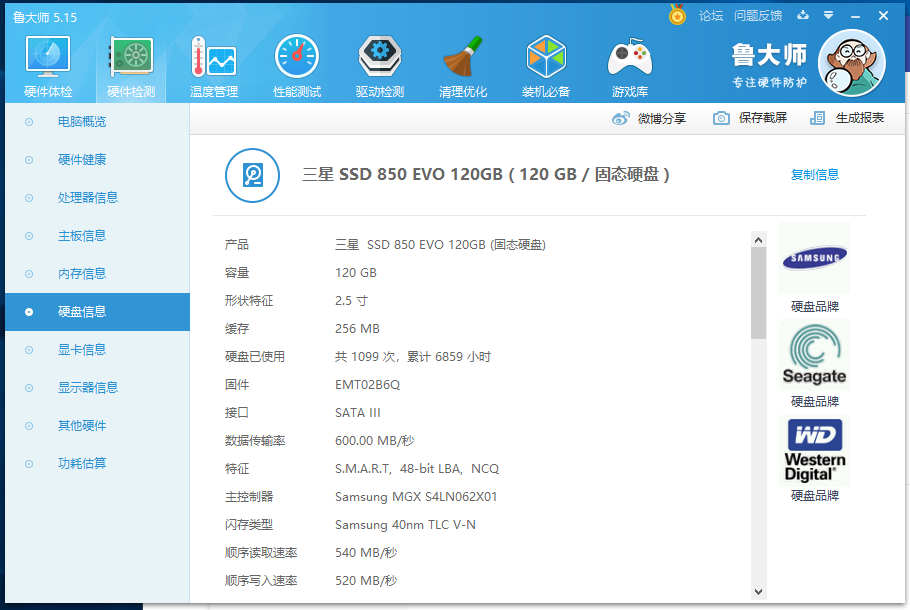Open 清理优化 broom cleanup icon
The image size is (910, 610).
(463, 56)
